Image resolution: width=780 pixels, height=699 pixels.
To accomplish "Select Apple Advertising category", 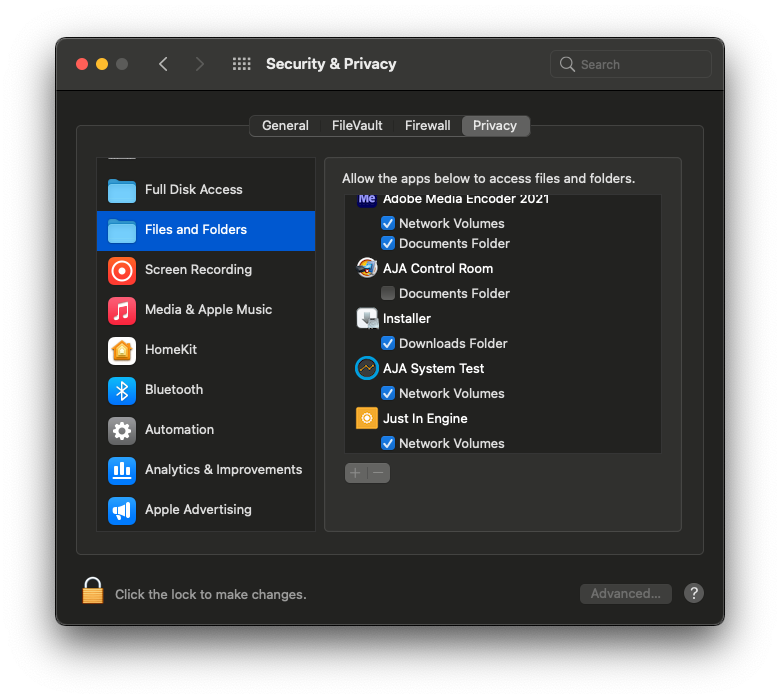I will (x=206, y=510).
